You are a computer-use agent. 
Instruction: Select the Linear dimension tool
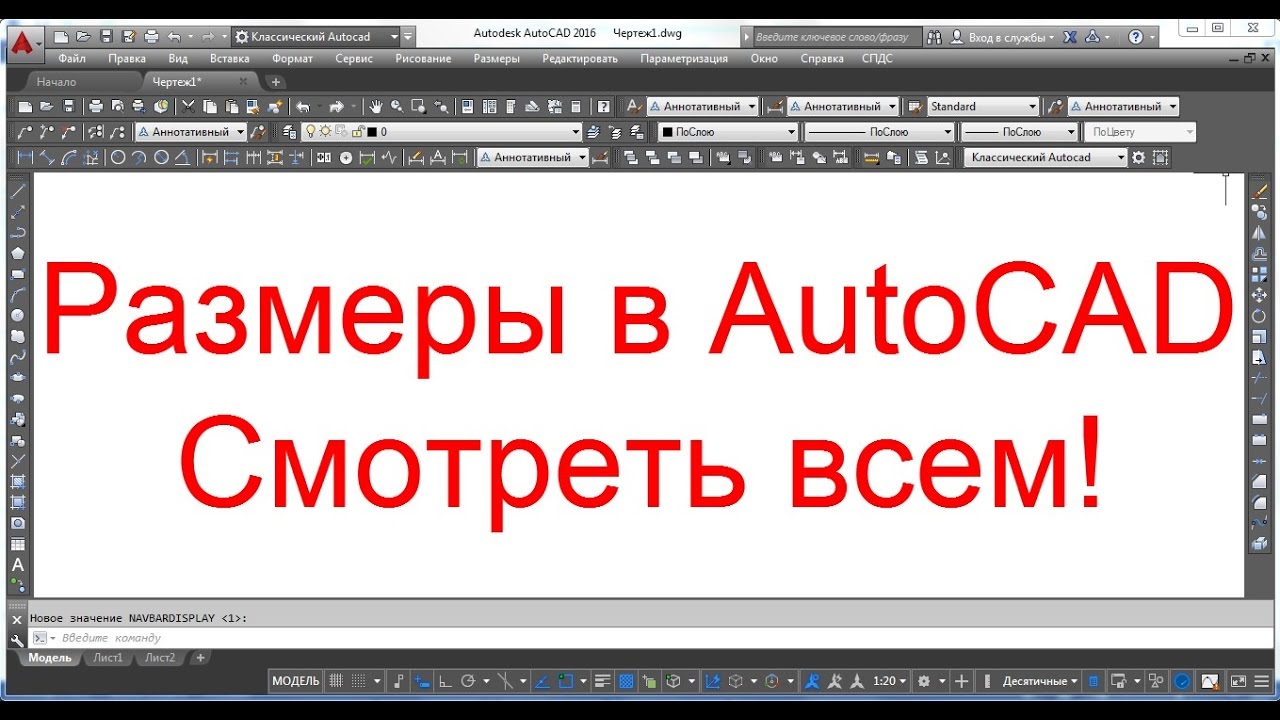(25, 157)
